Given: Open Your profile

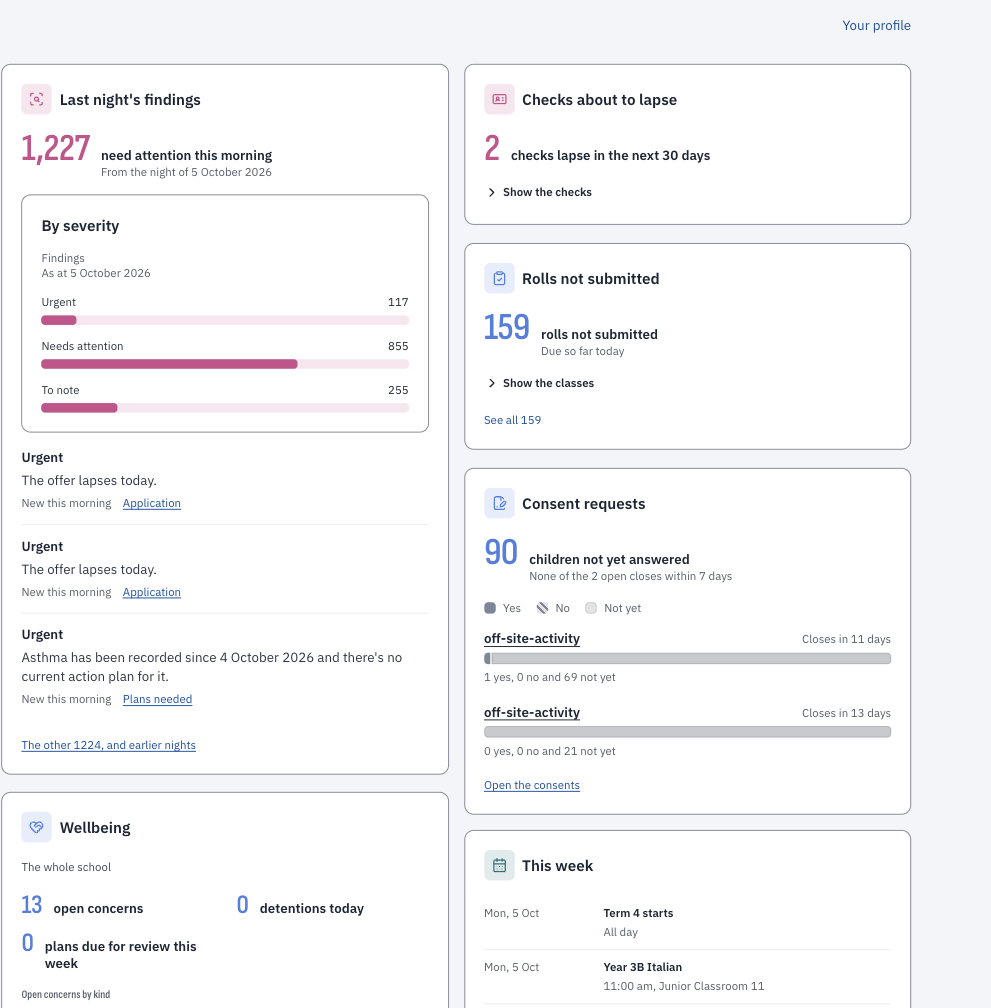Looking at the screenshot, I should [x=877, y=25].
